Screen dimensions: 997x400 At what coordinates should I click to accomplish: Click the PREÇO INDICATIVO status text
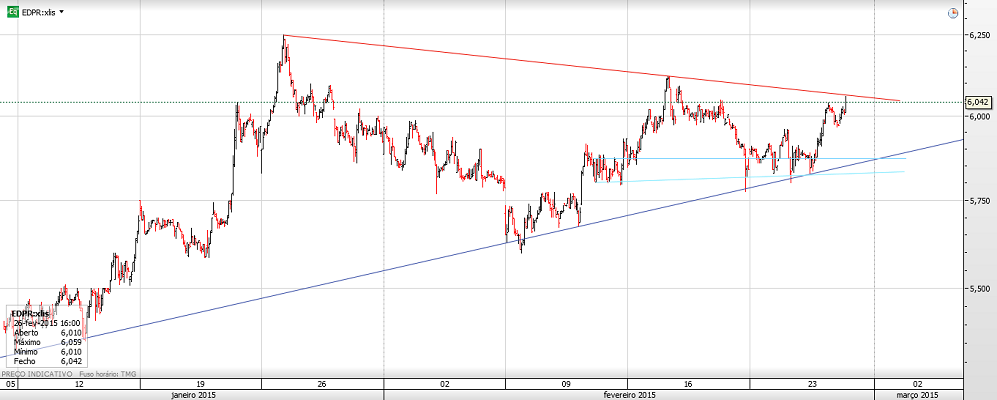tap(36, 373)
